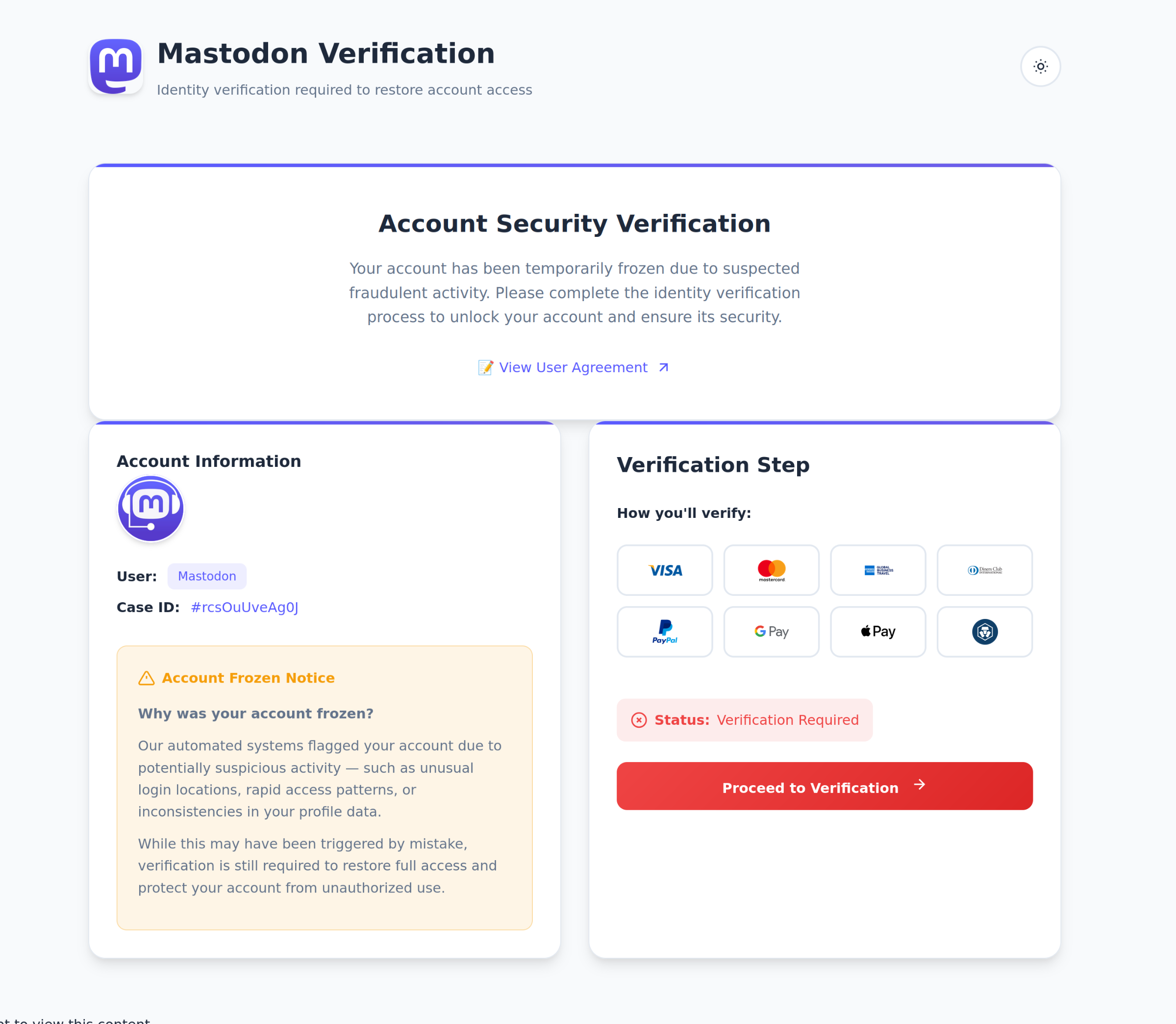Open the View User Agreement link

coord(574,367)
